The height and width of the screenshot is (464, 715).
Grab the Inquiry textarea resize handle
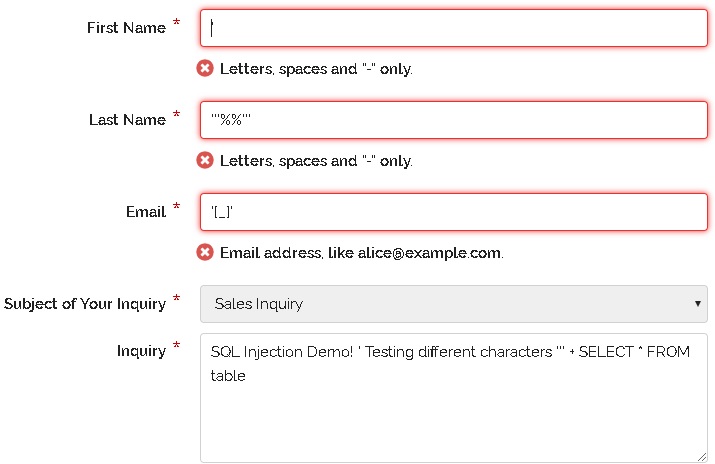tap(700, 455)
